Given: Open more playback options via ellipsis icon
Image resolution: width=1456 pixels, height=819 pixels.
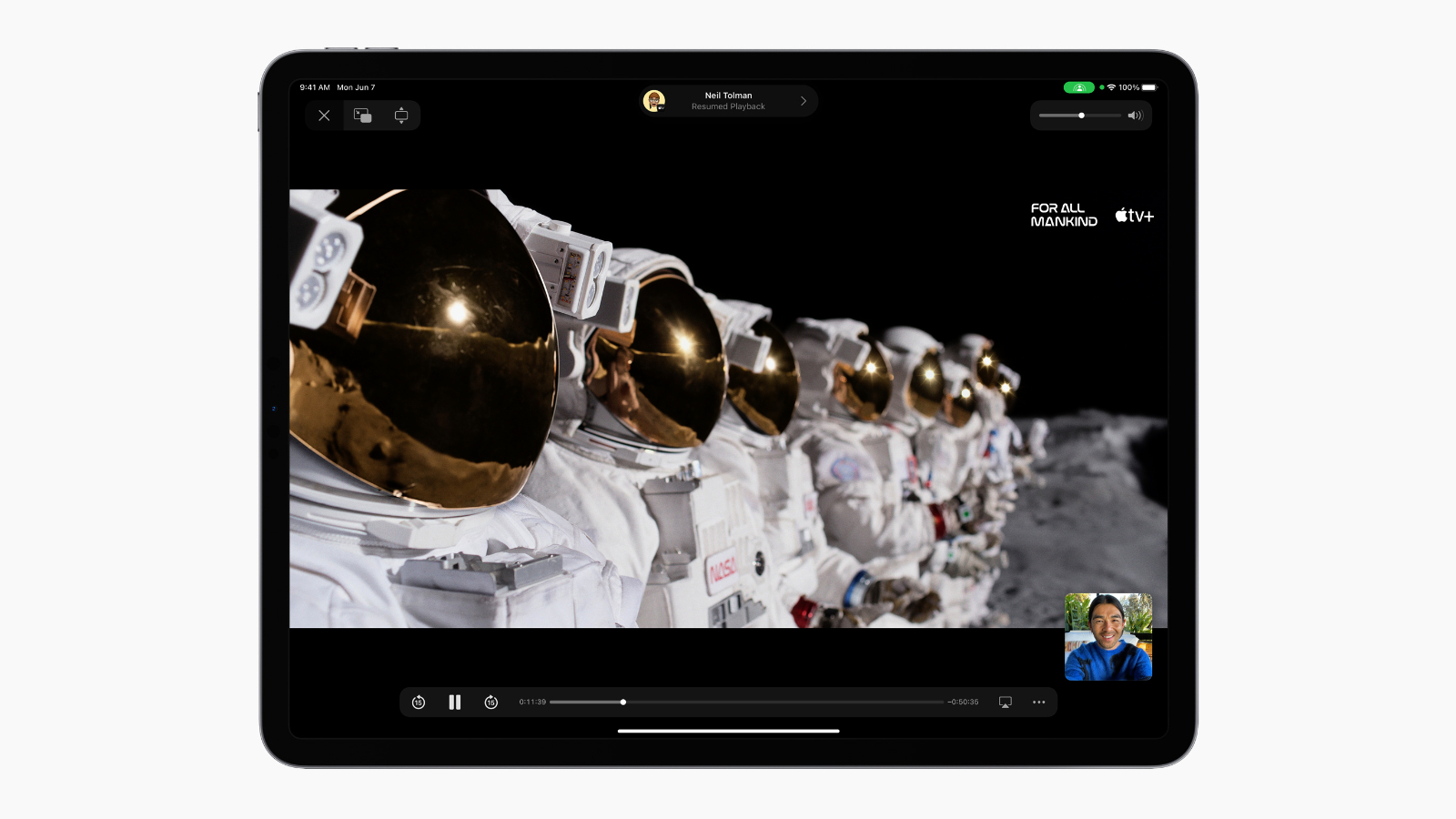Looking at the screenshot, I should [x=1038, y=702].
